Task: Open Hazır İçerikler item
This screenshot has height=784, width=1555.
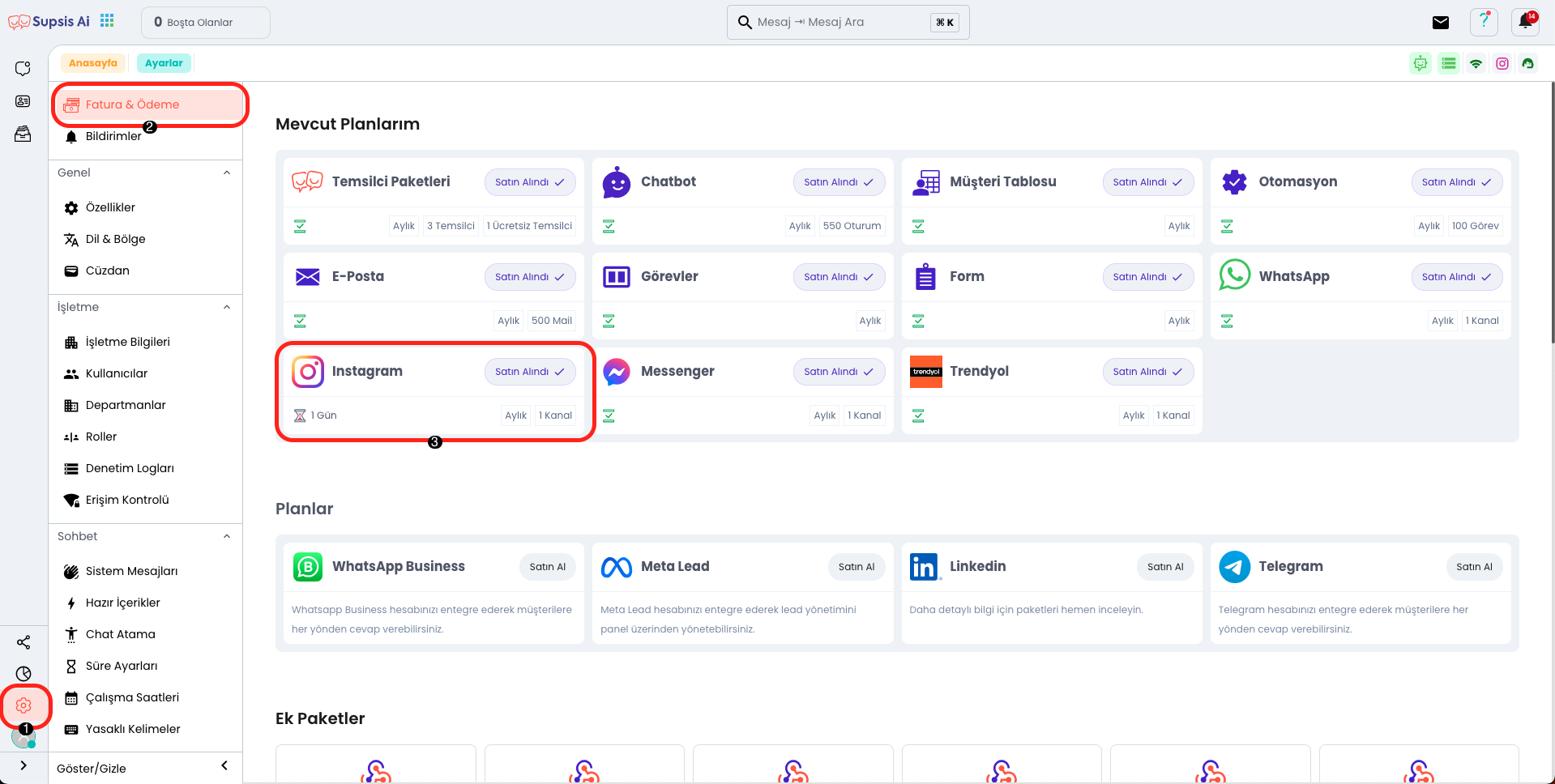Action: coord(146,603)
